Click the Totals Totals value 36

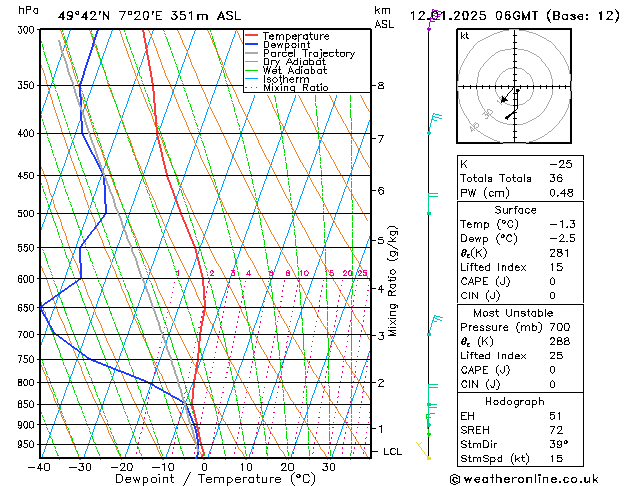(556, 178)
